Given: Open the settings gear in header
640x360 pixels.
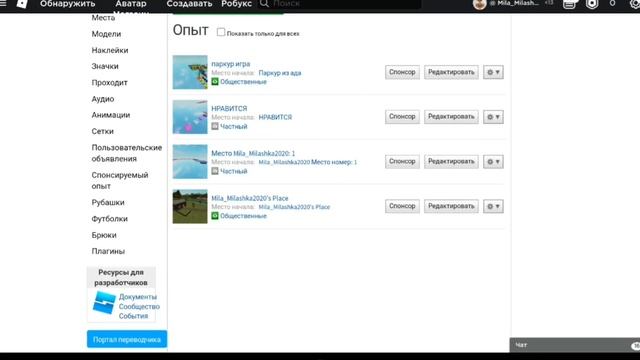Looking at the screenshot, I should (635, 4).
